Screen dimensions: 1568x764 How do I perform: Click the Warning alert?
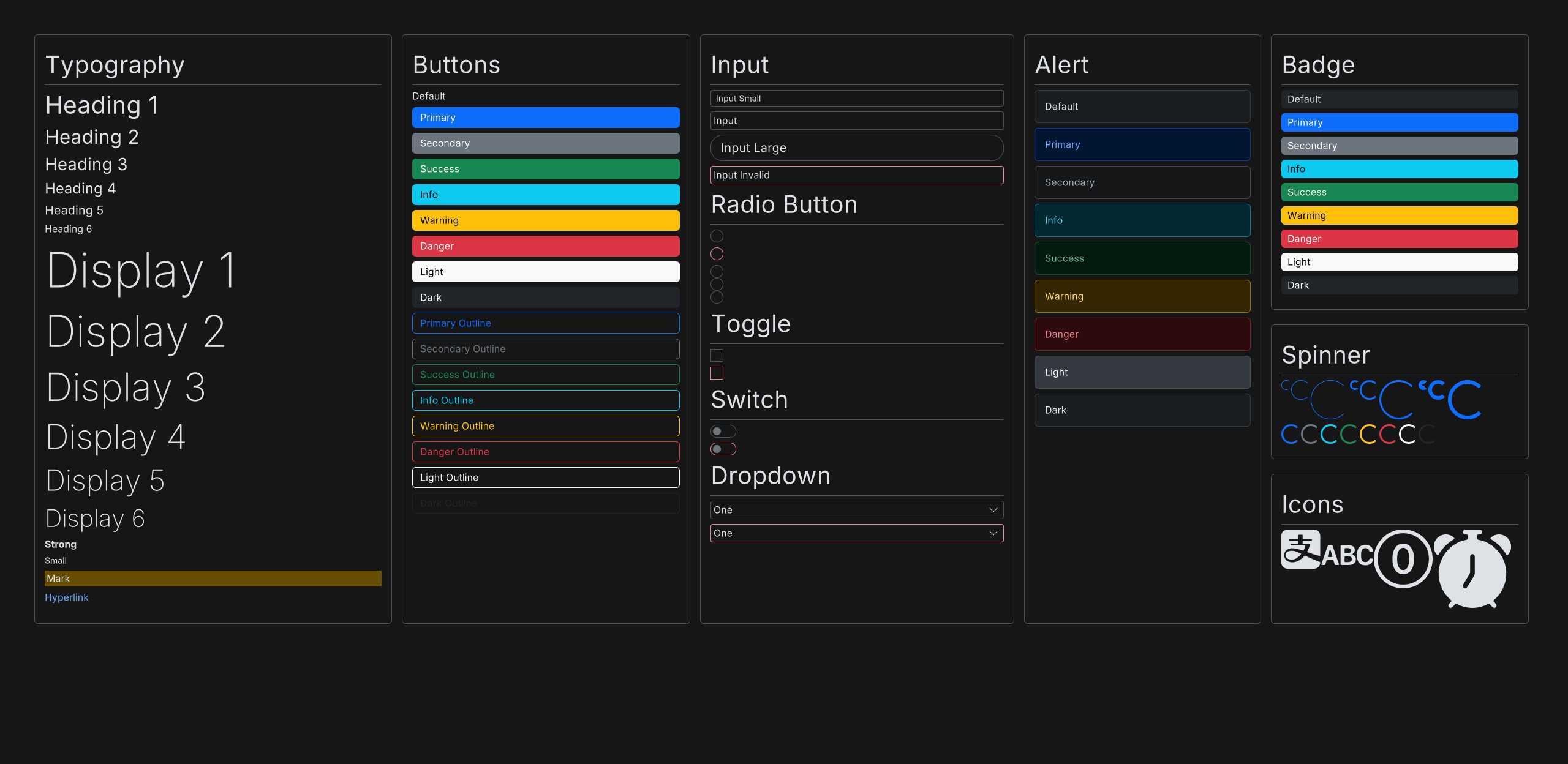(1142, 296)
